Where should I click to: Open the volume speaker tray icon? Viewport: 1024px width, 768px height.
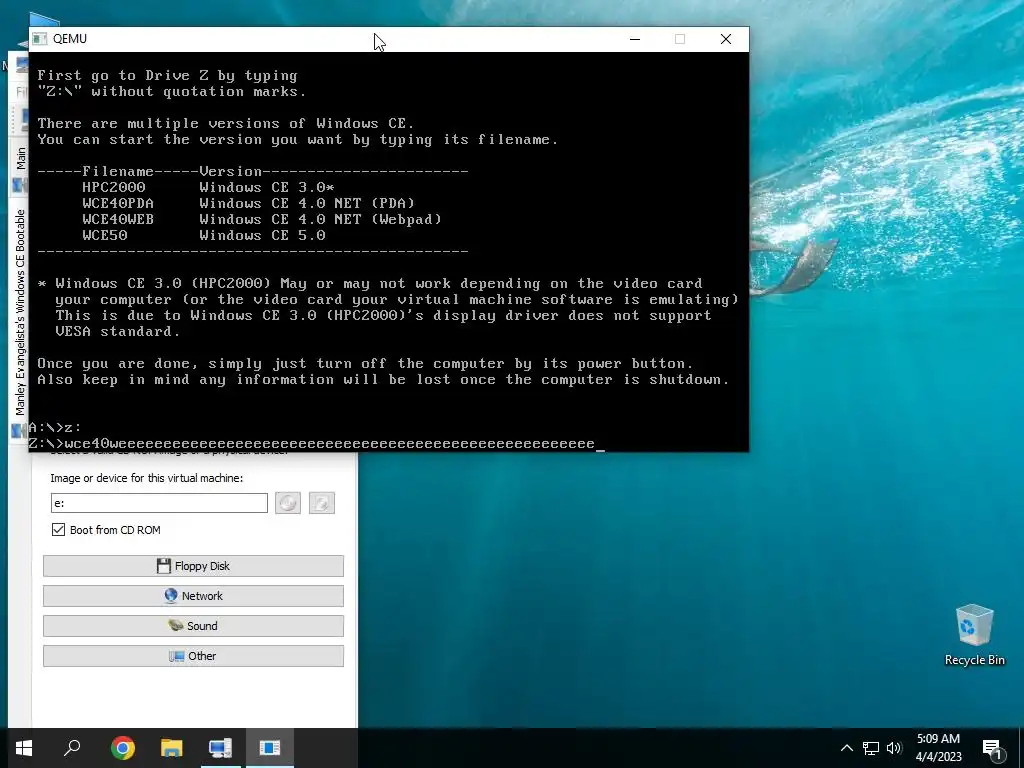coord(894,748)
